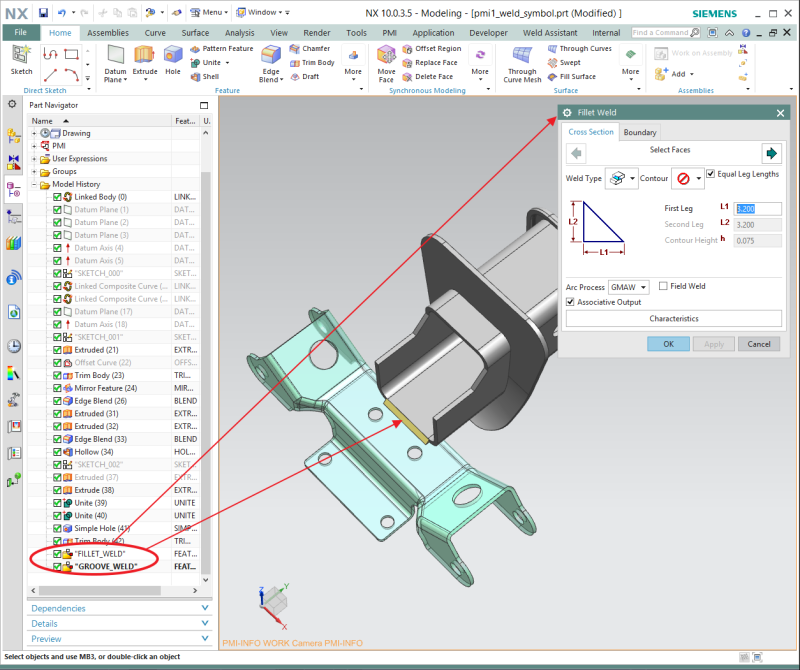Open the Weld Assistant ribbon tab
The width and height of the screenshot is (800, 670).
tap(550, 33)
